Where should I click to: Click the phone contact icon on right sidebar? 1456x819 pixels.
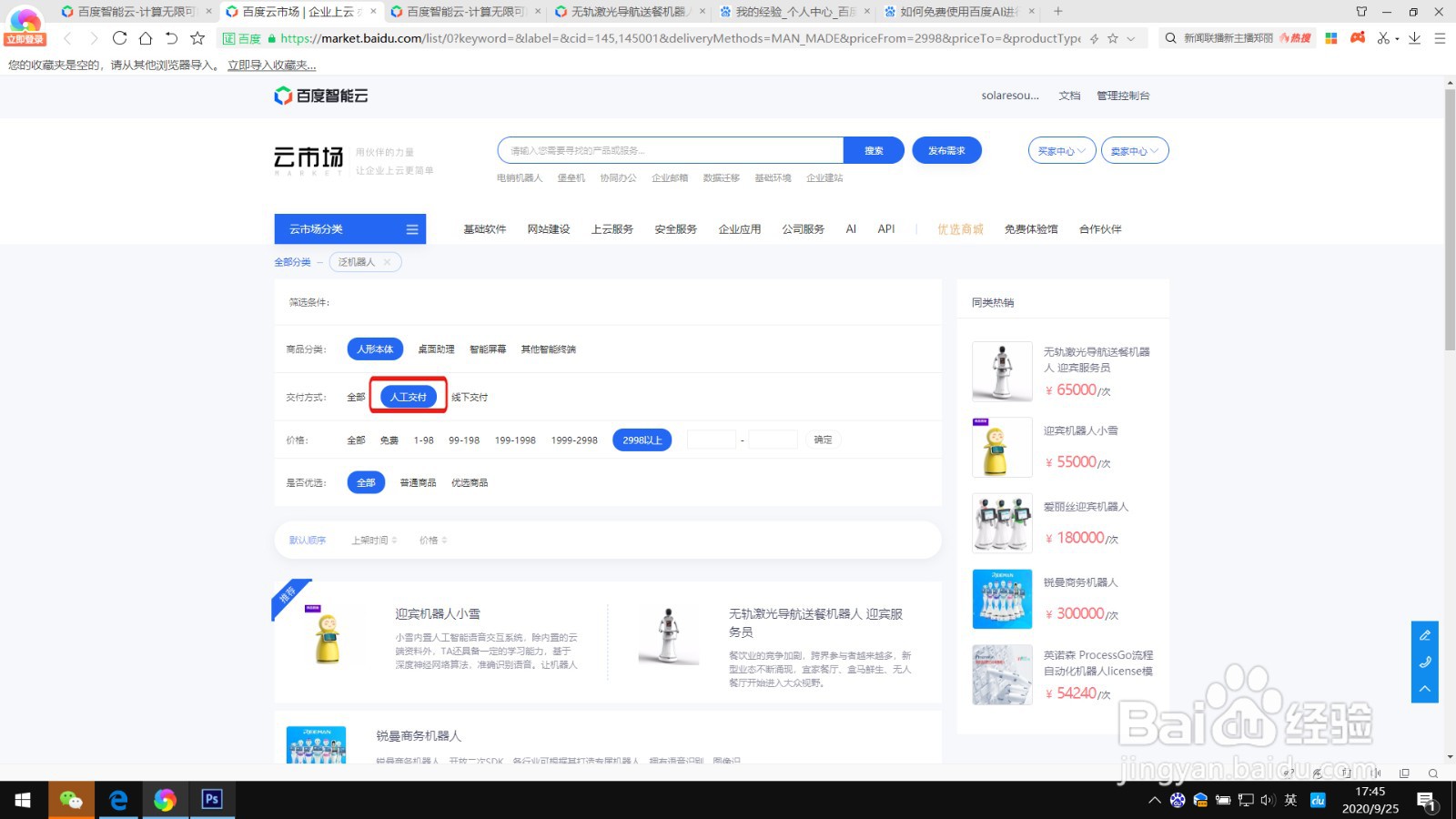pyautogui.click(x=1425, y=662)
